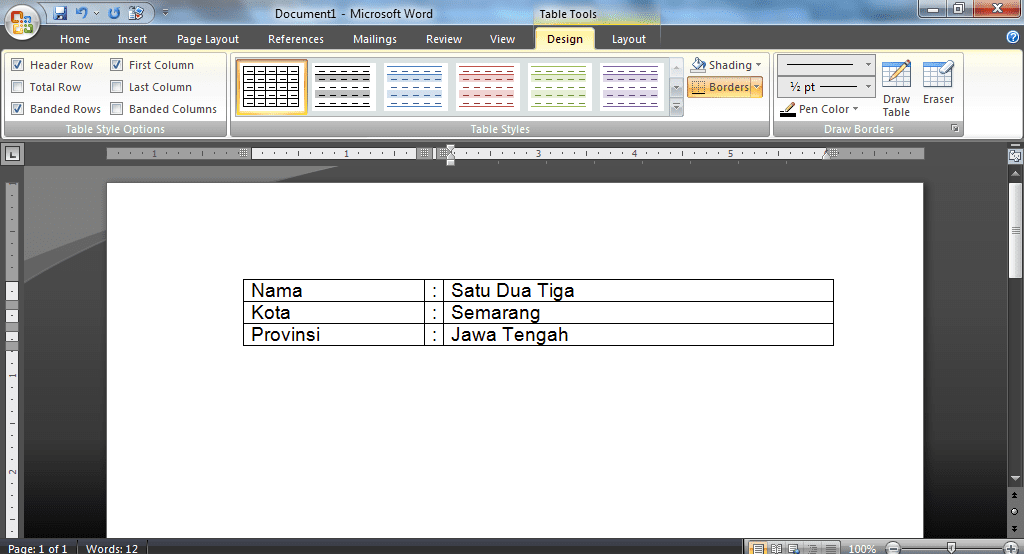The height and width of the screenshot is (554, 1024).
Task: Apply the purple Light Shading table style
Action: click(x=630, y=86)
